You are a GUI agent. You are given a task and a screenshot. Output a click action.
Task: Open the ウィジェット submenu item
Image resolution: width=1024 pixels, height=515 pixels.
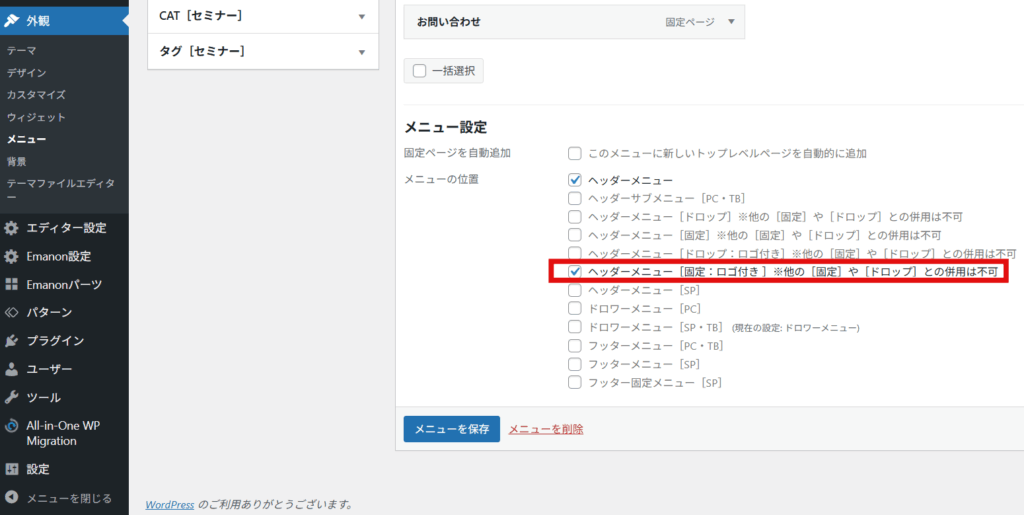point(36,117)
